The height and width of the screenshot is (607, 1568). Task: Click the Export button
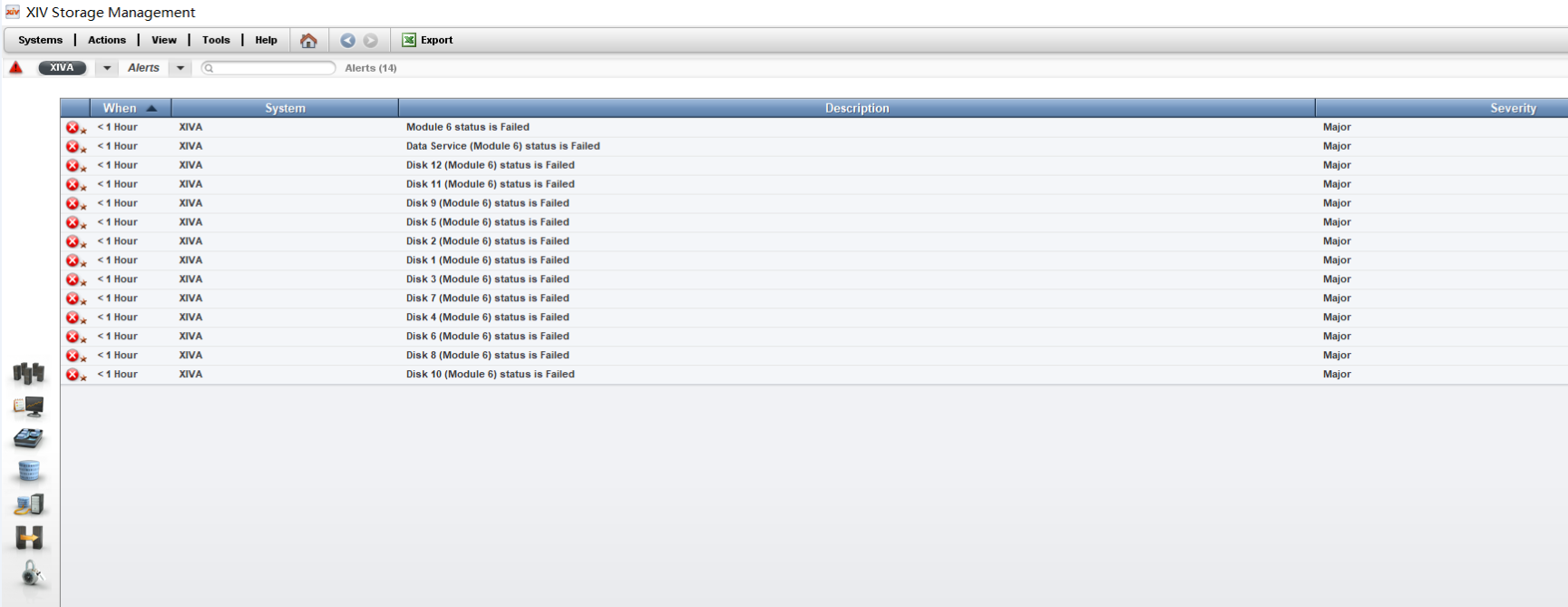428,40
